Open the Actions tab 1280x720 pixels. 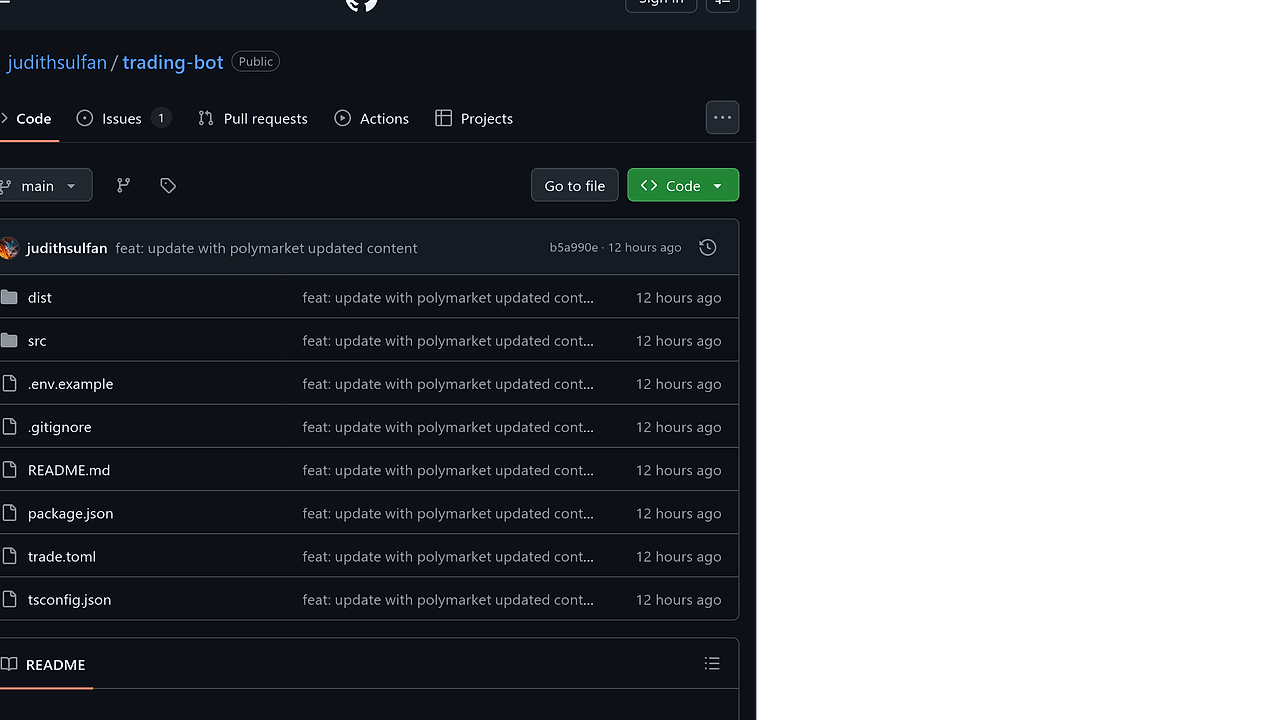click(x=372, y=118)
